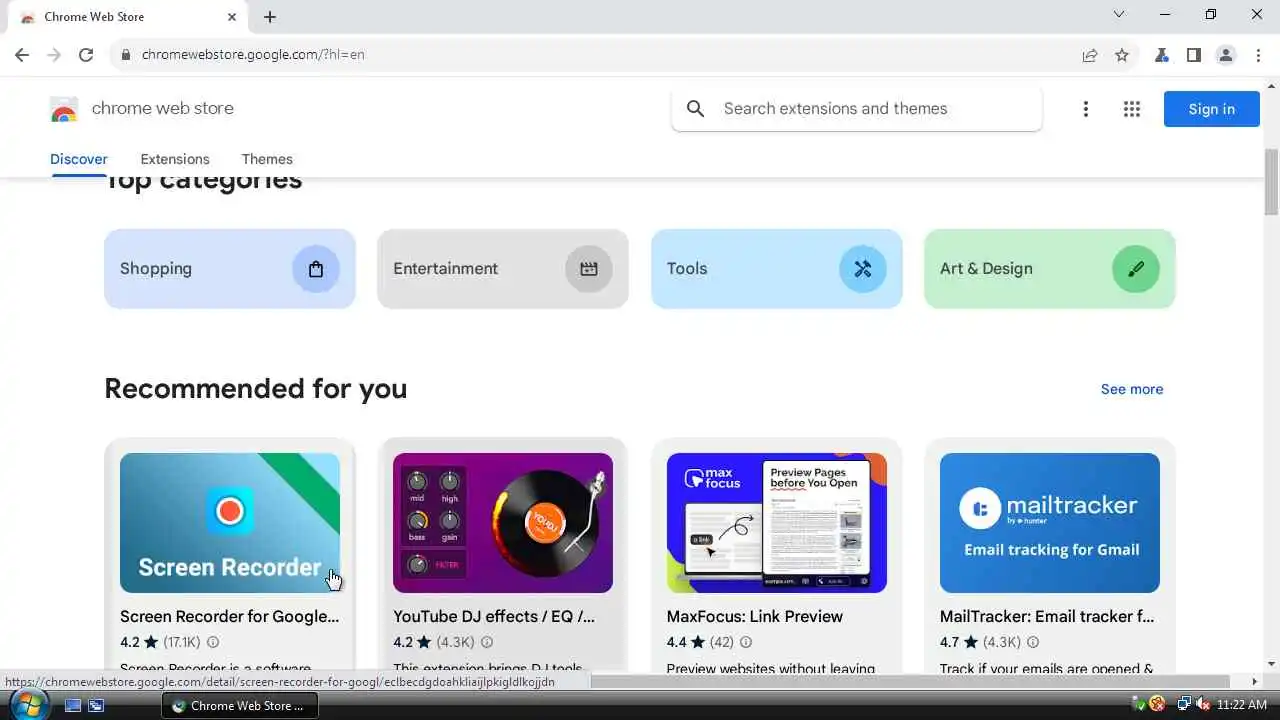Open Screen Recorder for Google extension title

tap(230, 616)
